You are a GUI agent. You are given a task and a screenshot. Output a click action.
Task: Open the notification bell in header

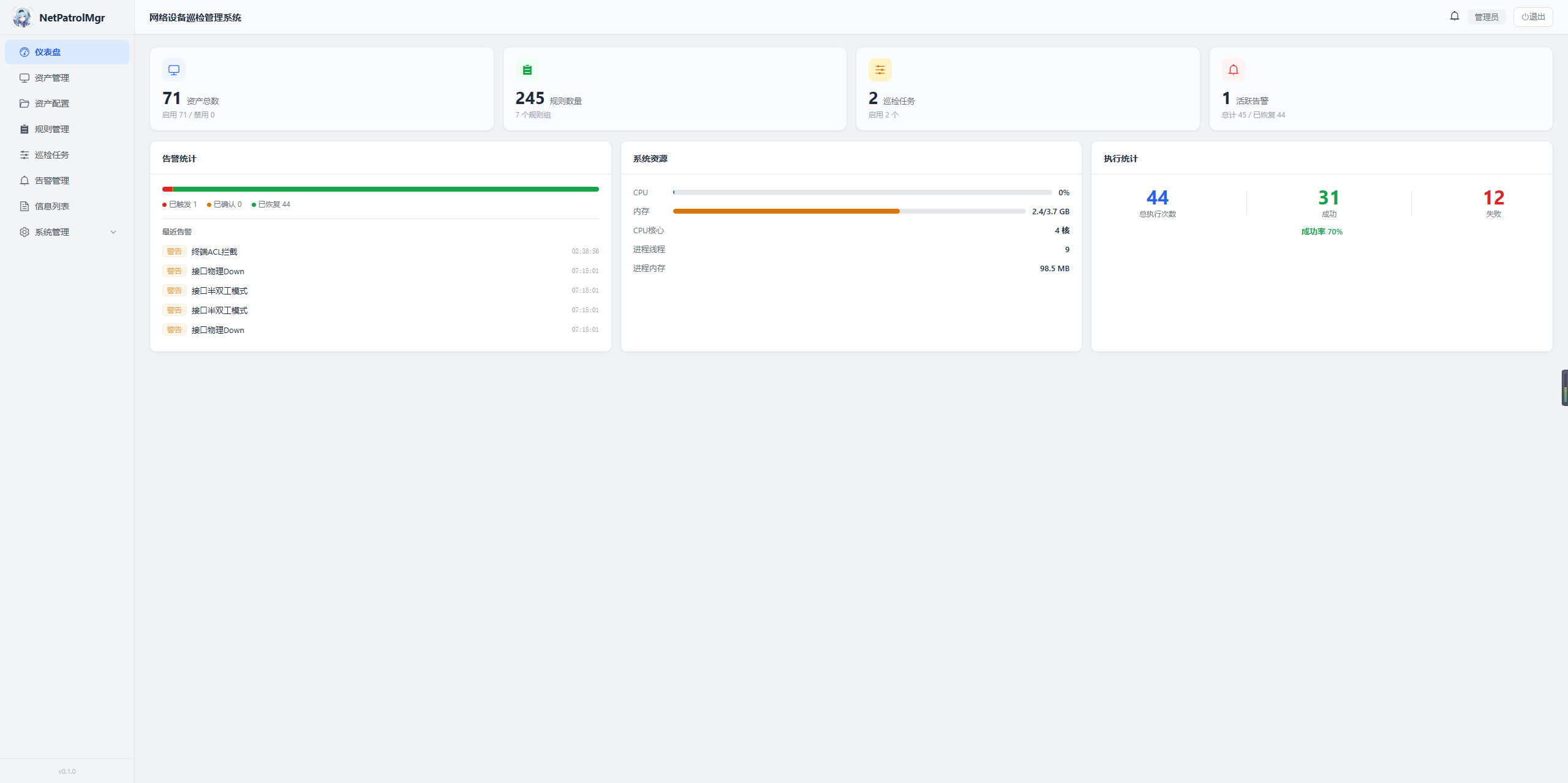(1454, 17)
